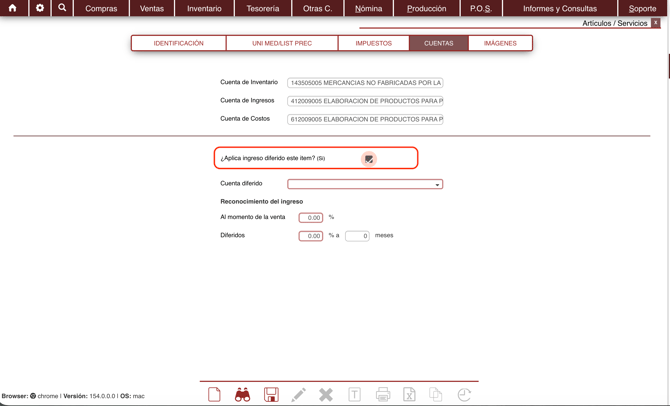Click the delete X icon in the bottom toolbar

point(326,394)
